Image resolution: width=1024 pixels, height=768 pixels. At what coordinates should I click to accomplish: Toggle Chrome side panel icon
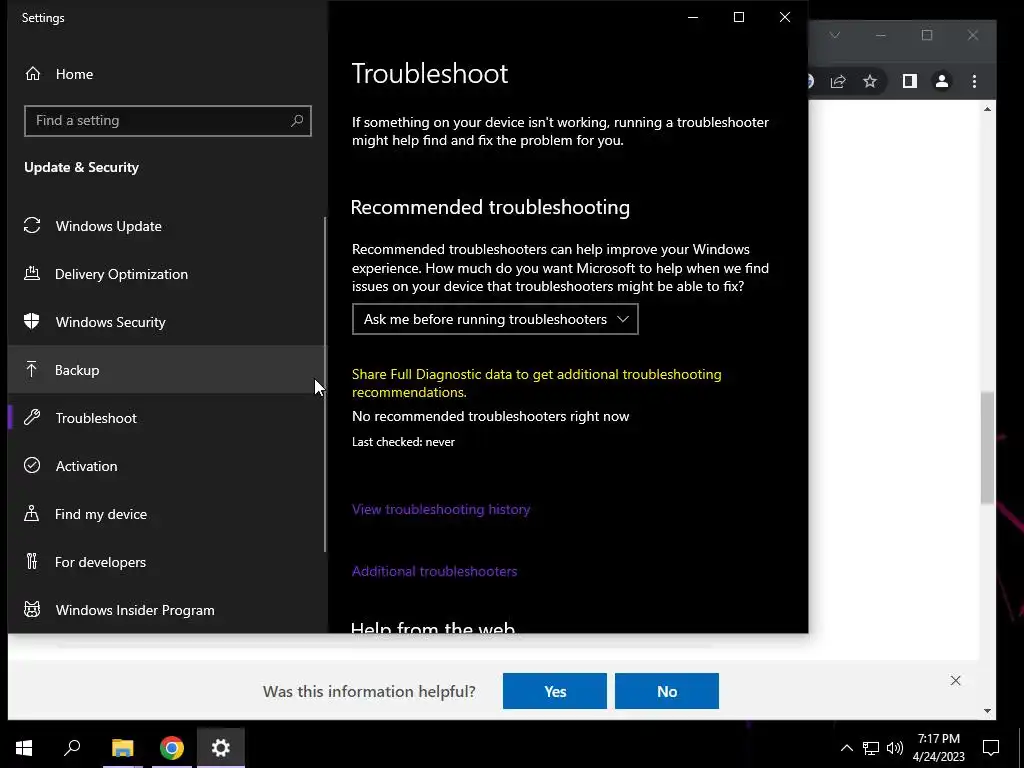coord(910,81)
